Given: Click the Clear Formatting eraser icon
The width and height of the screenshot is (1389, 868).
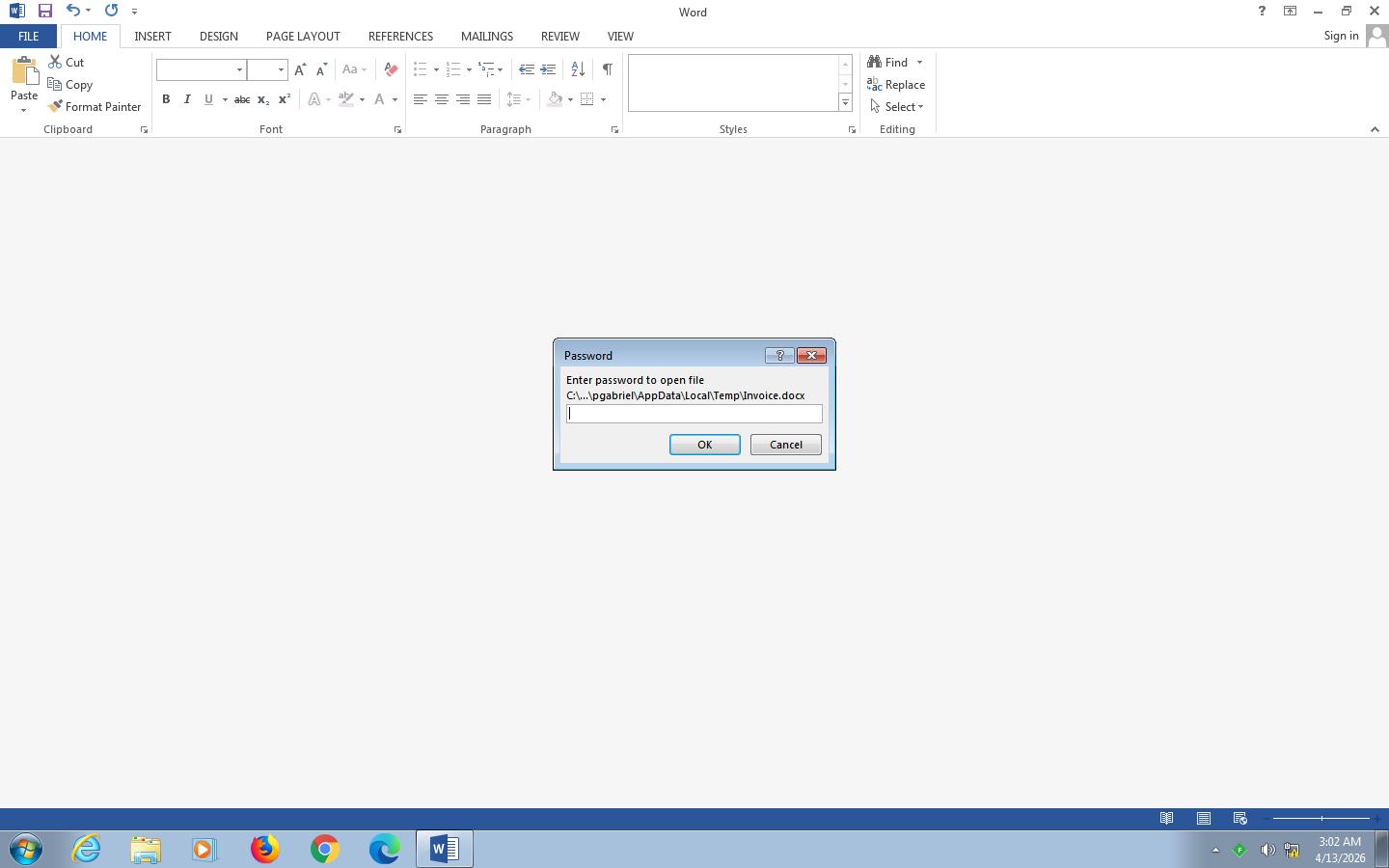Looking at the screenshot, I should click(x=391, y=69).
